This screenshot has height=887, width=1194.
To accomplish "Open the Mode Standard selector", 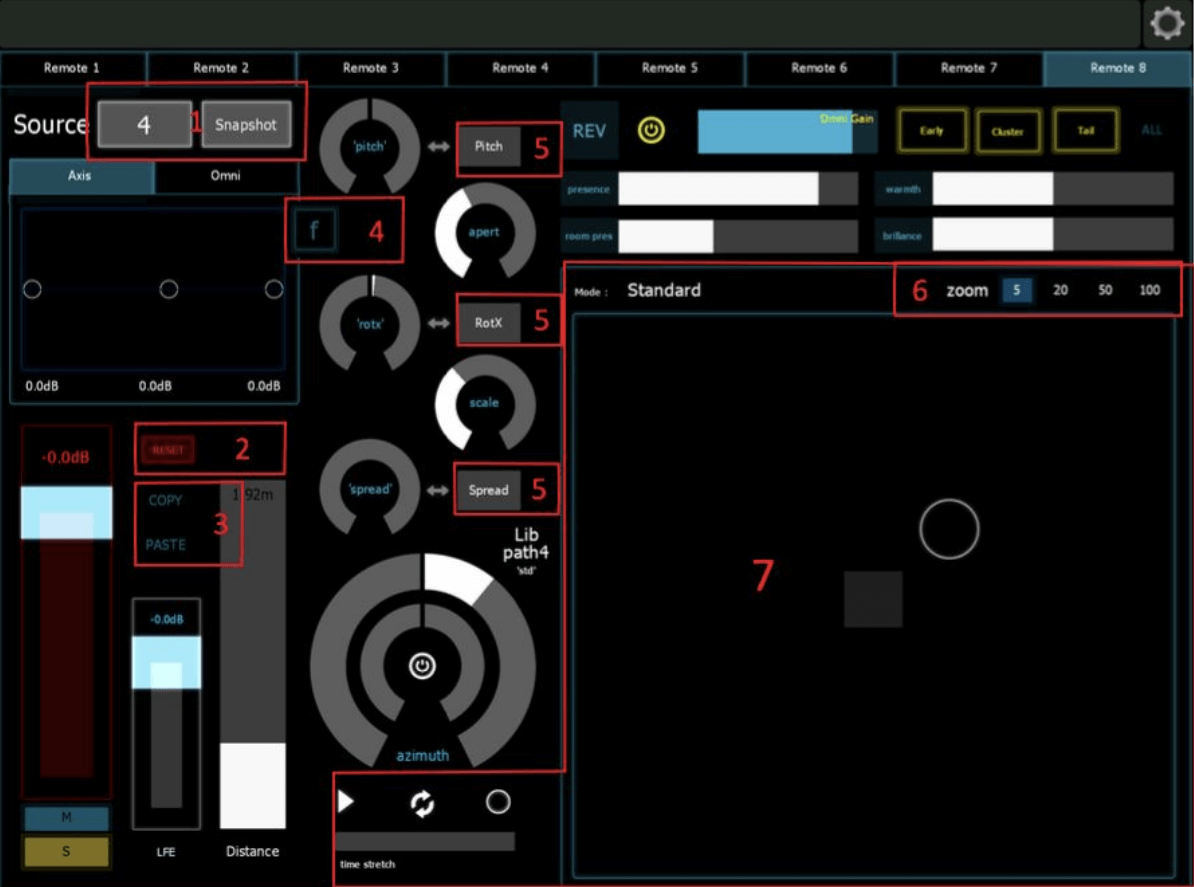I will coord(663,291).
